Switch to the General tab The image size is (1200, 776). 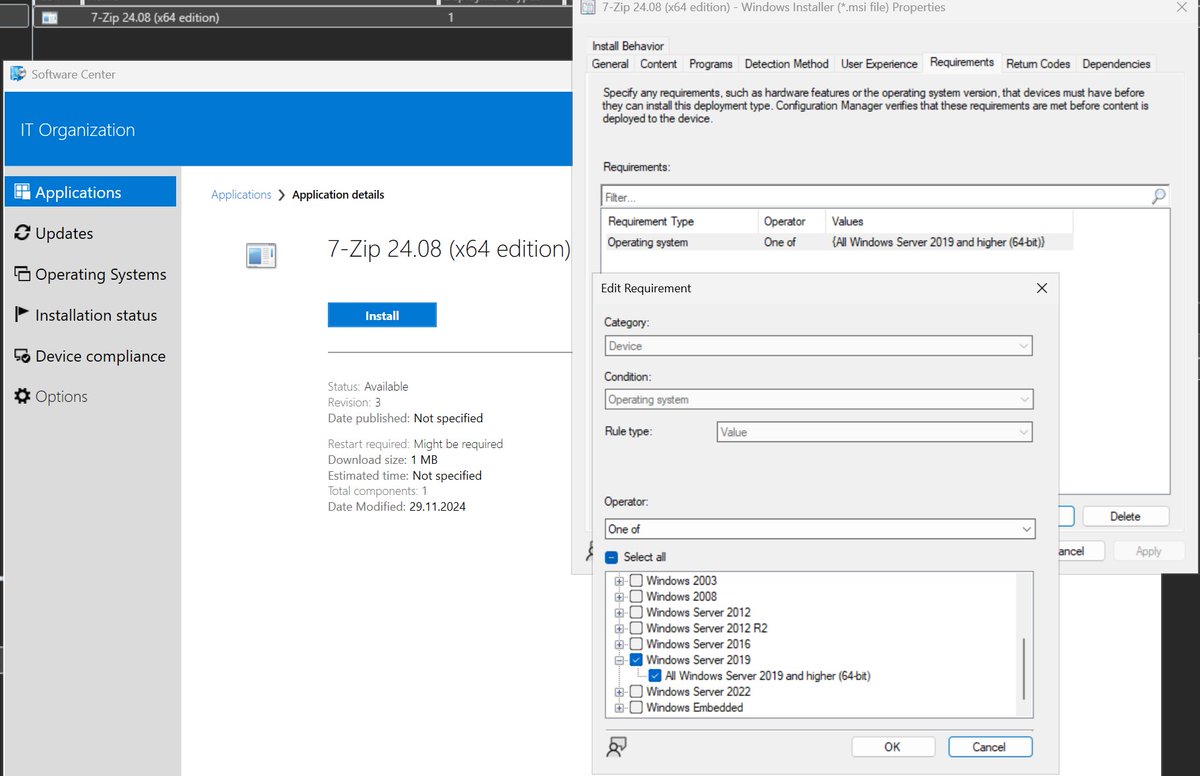click(610, 64)
